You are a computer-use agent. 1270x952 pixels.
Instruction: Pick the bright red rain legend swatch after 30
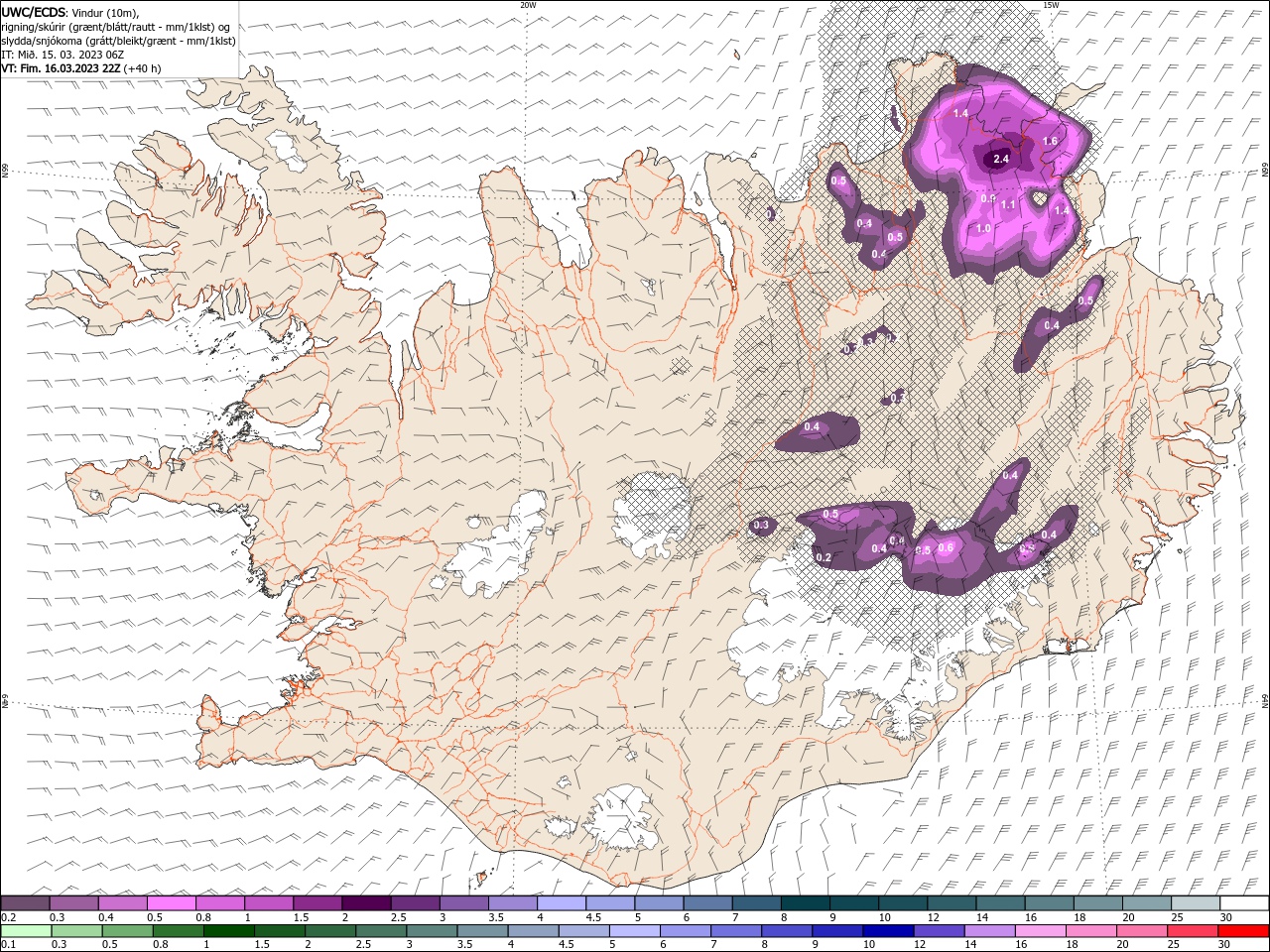pos(1242,931)
